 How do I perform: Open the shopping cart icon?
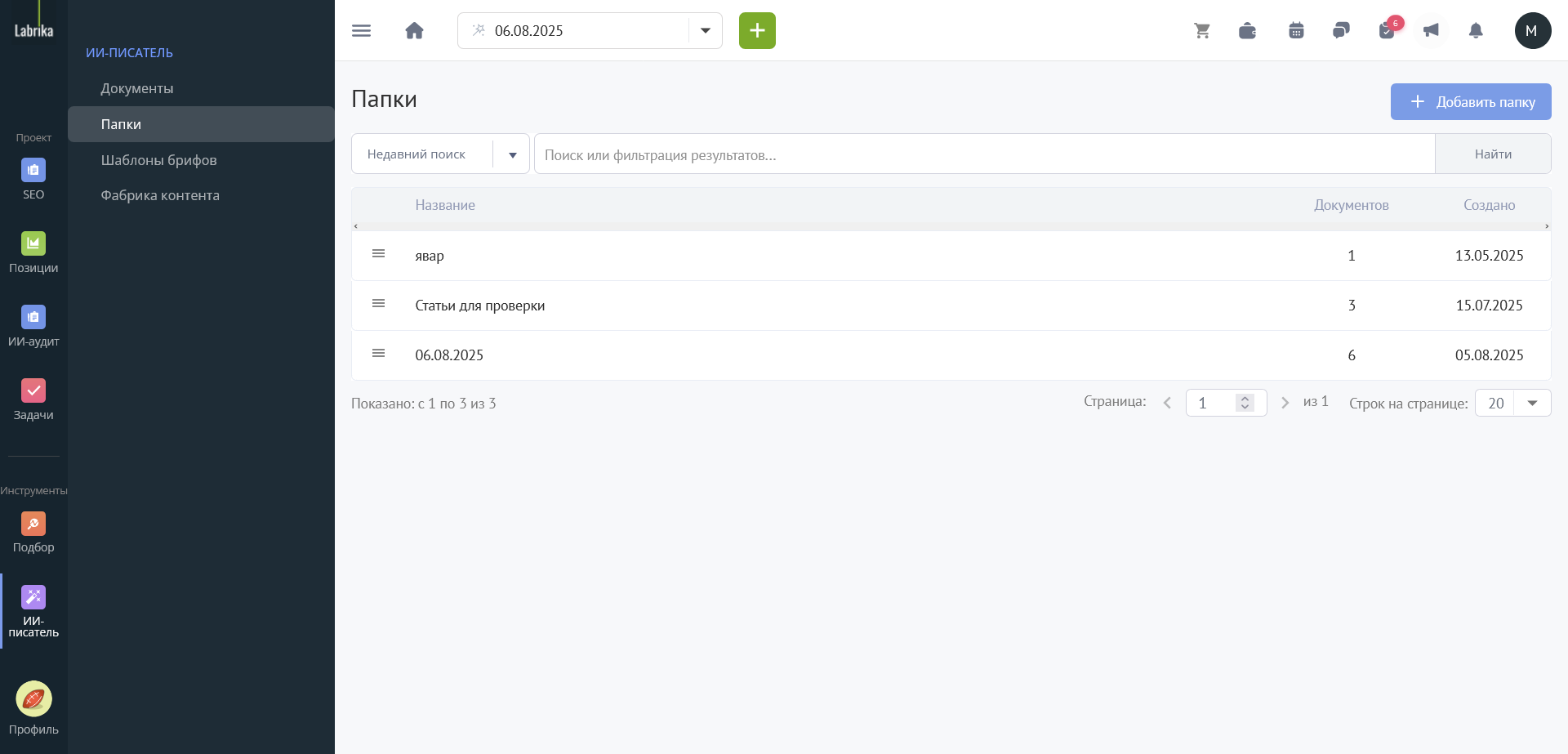click(1202, 31)
